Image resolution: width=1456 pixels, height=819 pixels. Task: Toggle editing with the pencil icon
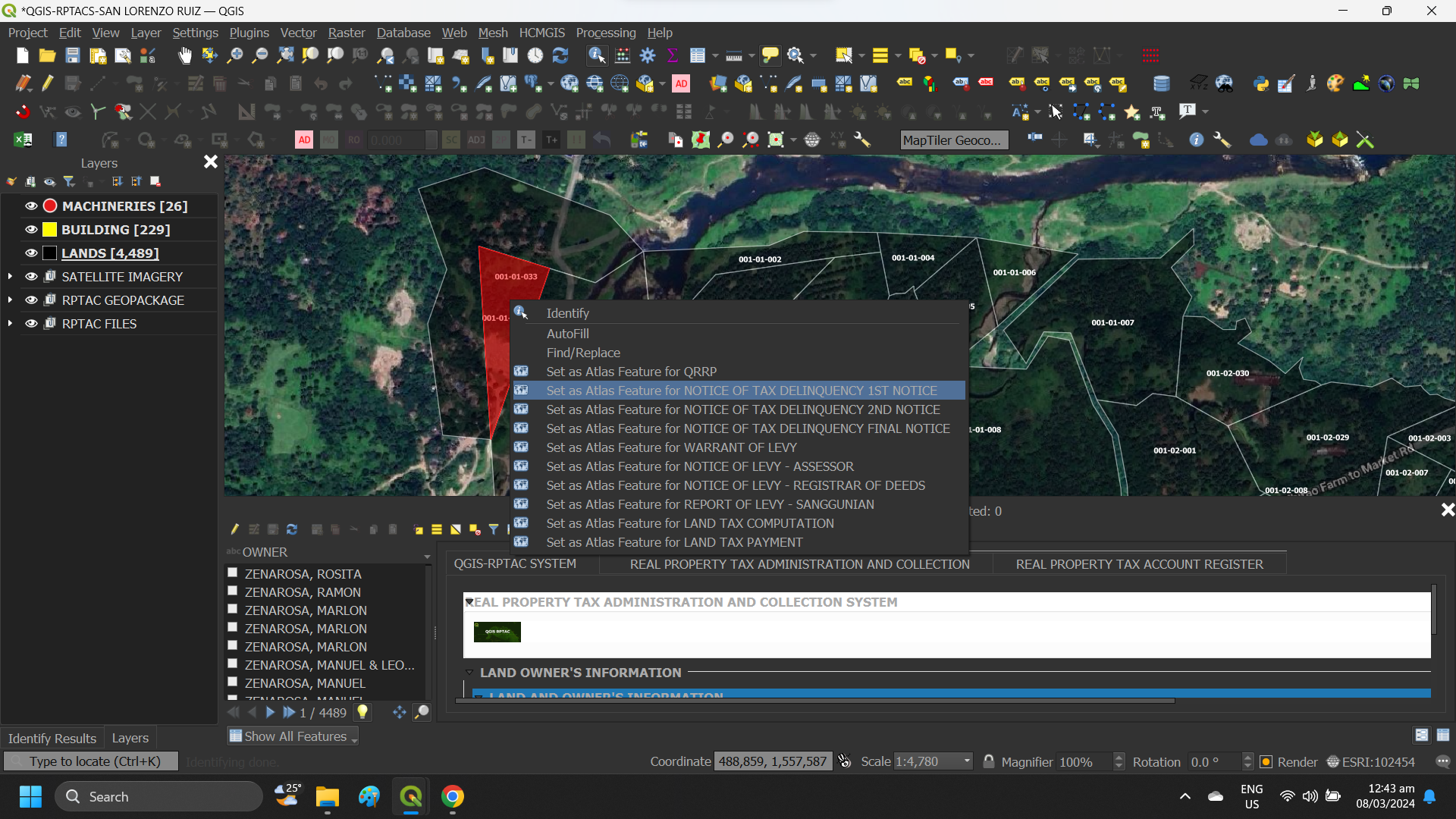[x=47, y=83]
